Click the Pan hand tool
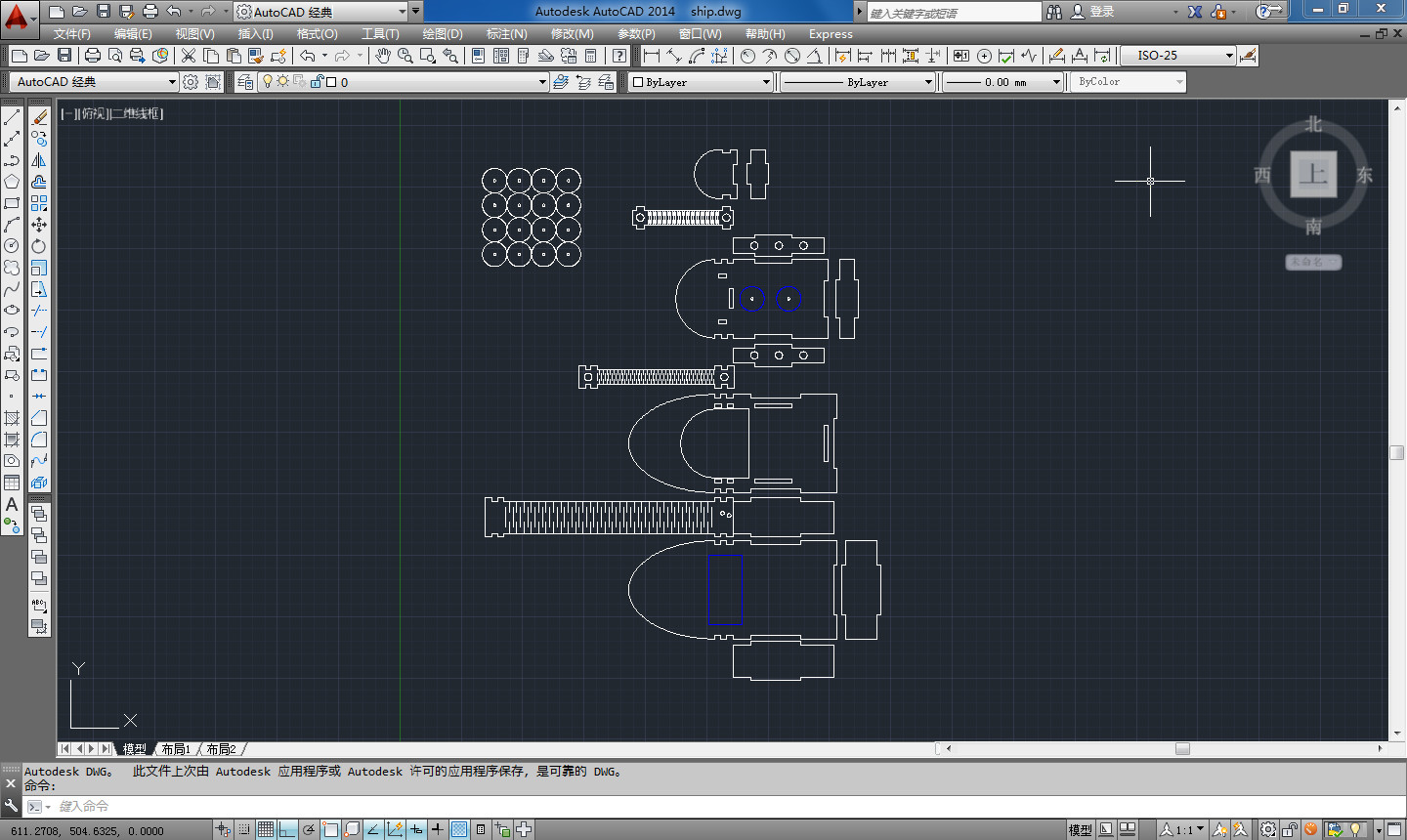Image resolution: width=1407 pixels, height=840 pixels. click(x=383, y=56)
